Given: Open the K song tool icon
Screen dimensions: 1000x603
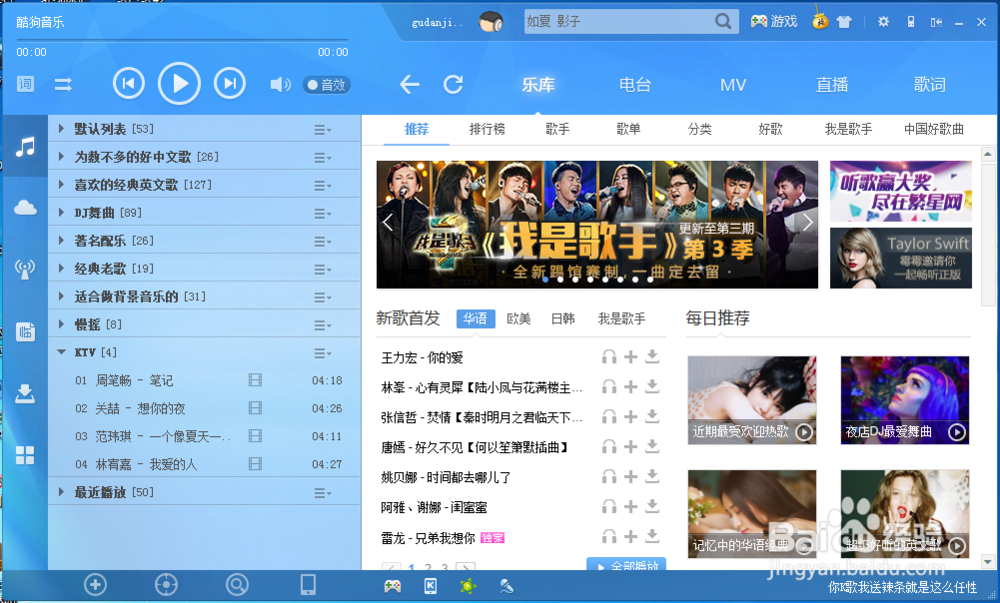Looking at the screenshot, I should pyautogui.click(x=430, y=586).
